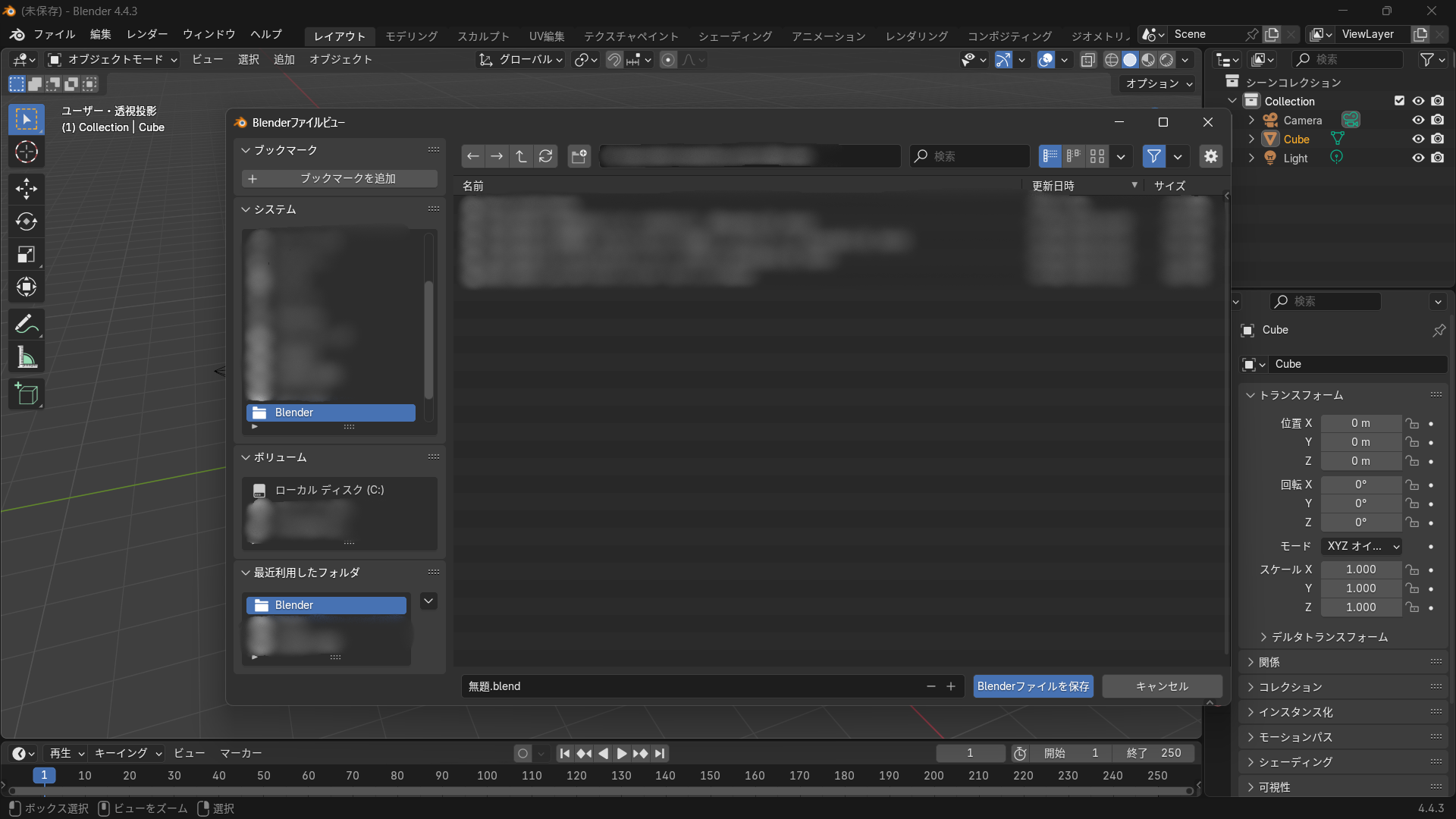Open the display settings dropdown arrow
This screenshot has width=1456, height=819.
coord(1121,156)
